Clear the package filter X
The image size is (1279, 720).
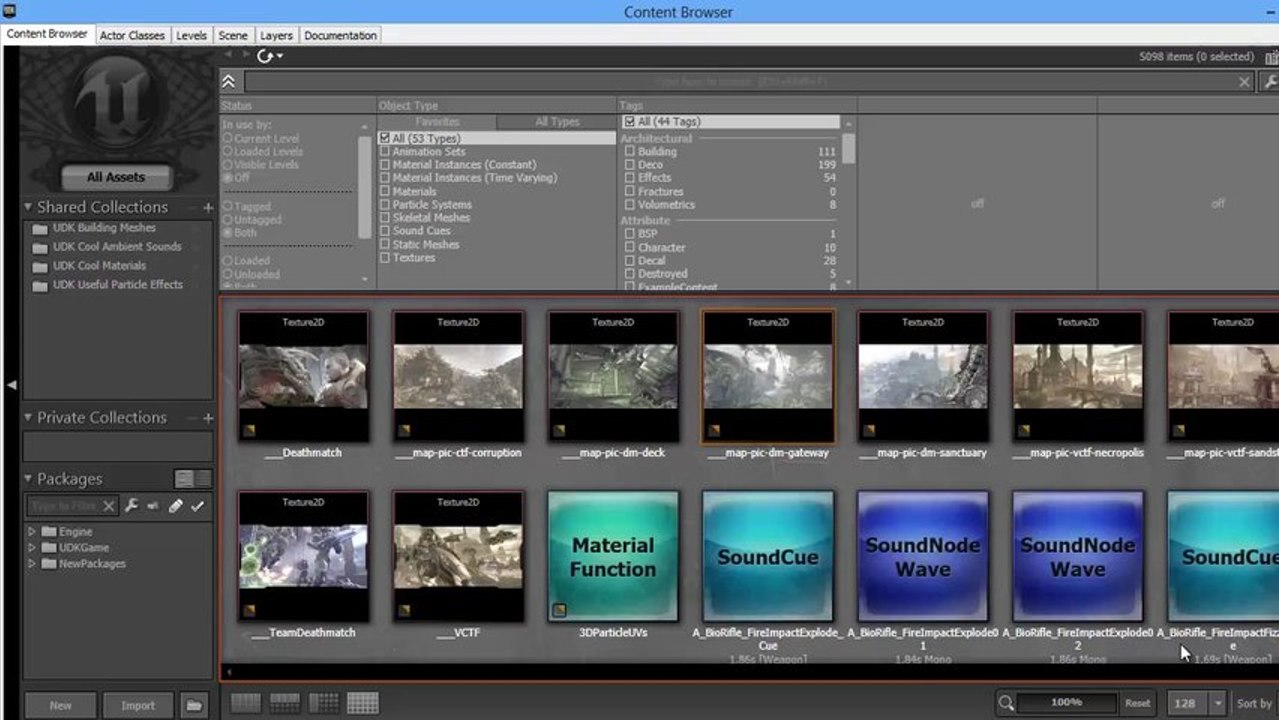[109, 506]
